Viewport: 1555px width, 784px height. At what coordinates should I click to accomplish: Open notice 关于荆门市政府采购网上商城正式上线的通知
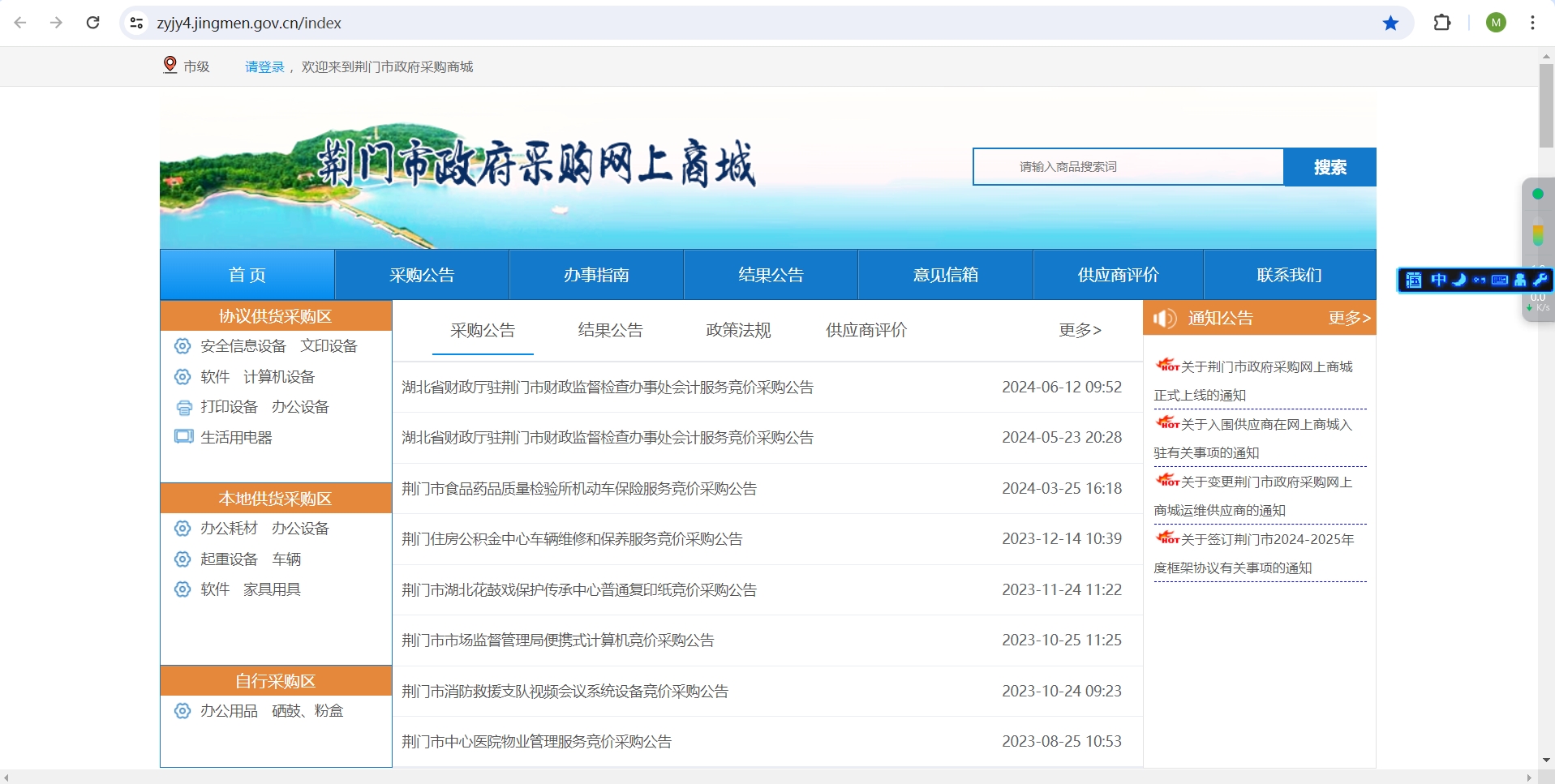point(1254,381)
